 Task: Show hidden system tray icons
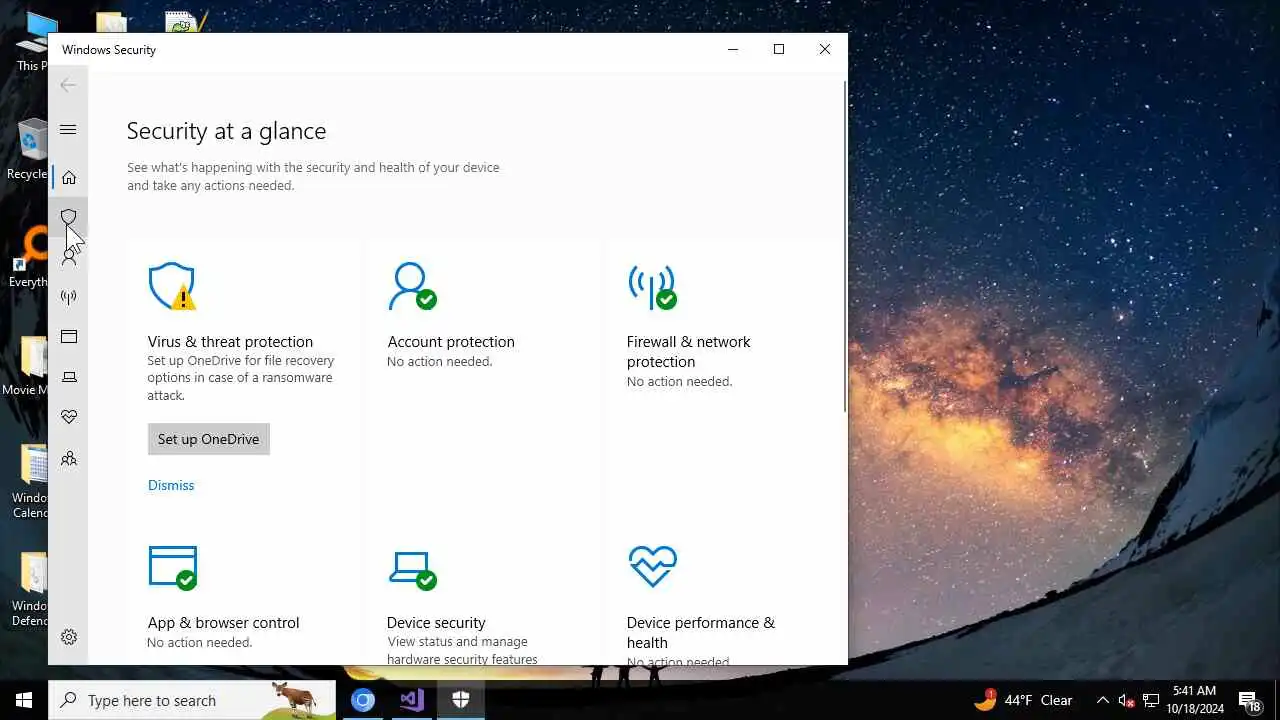point(1102,700)
